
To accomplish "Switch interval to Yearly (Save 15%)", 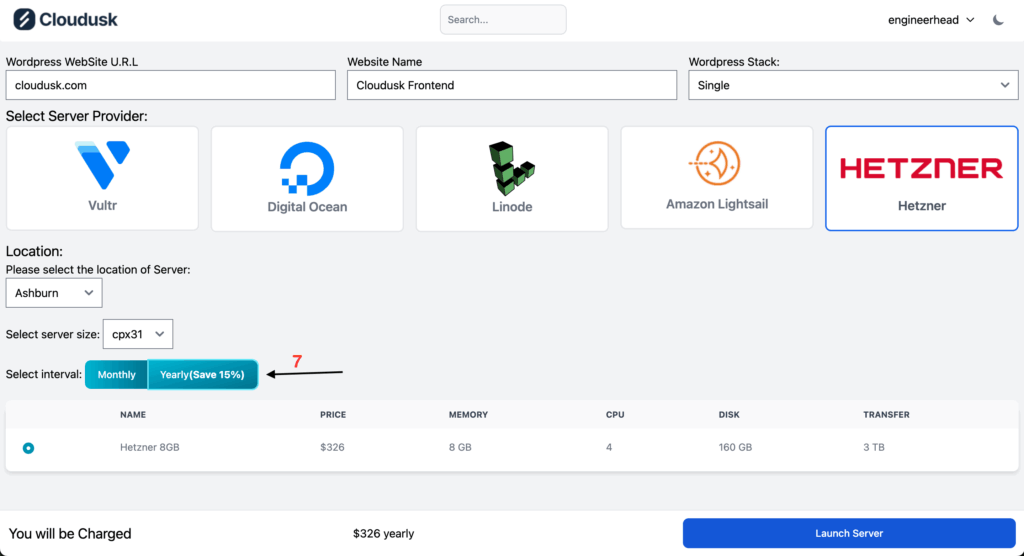I will pos(202,375).
